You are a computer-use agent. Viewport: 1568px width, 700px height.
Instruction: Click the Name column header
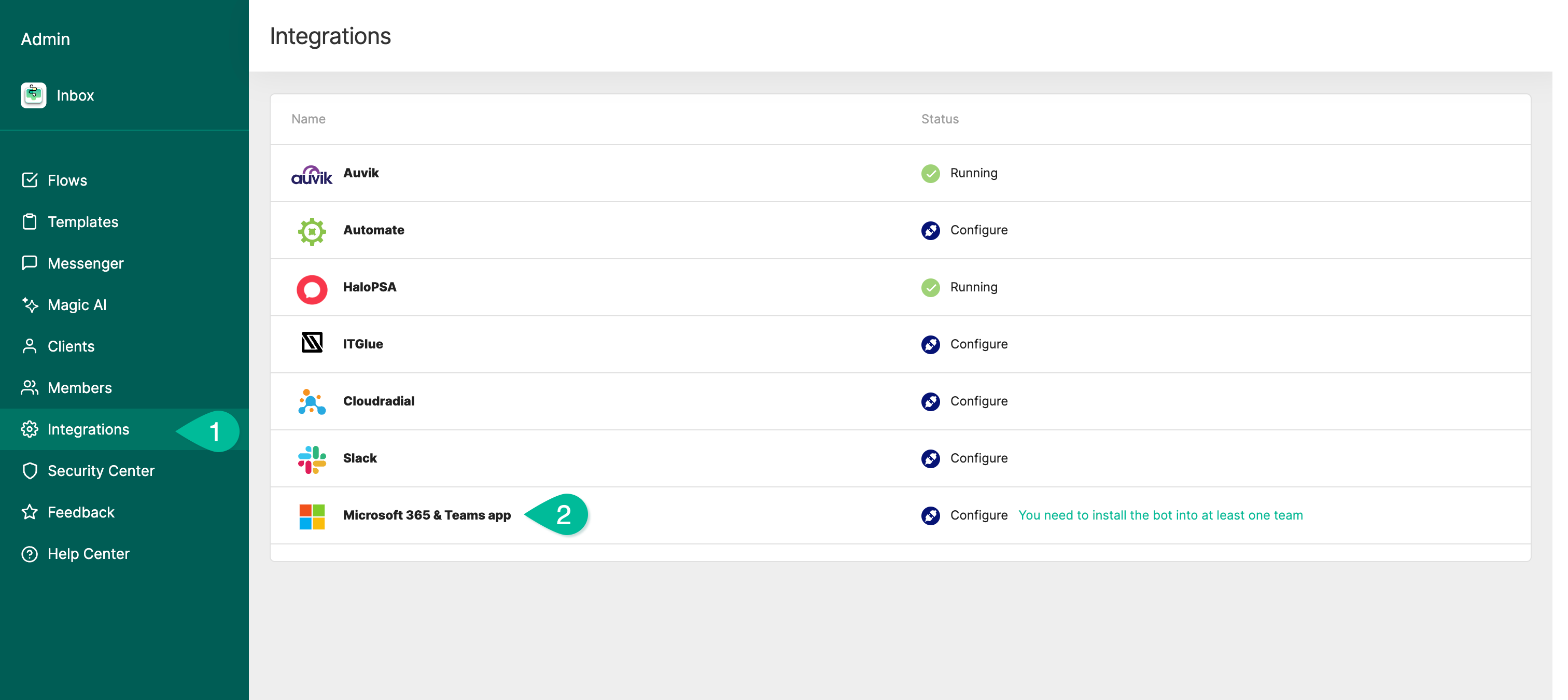308,119
